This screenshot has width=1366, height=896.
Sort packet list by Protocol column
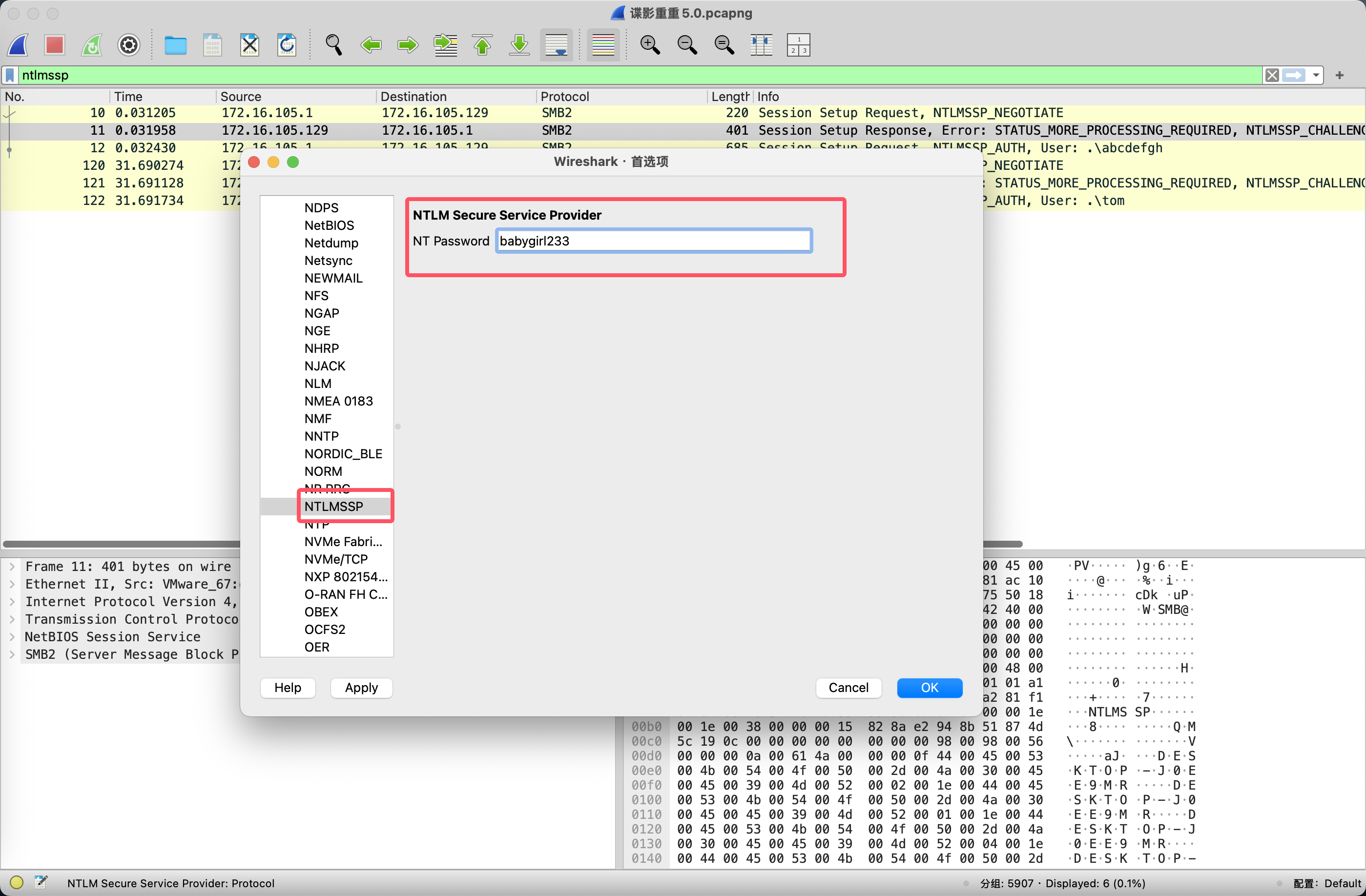(x=621, y=96)
